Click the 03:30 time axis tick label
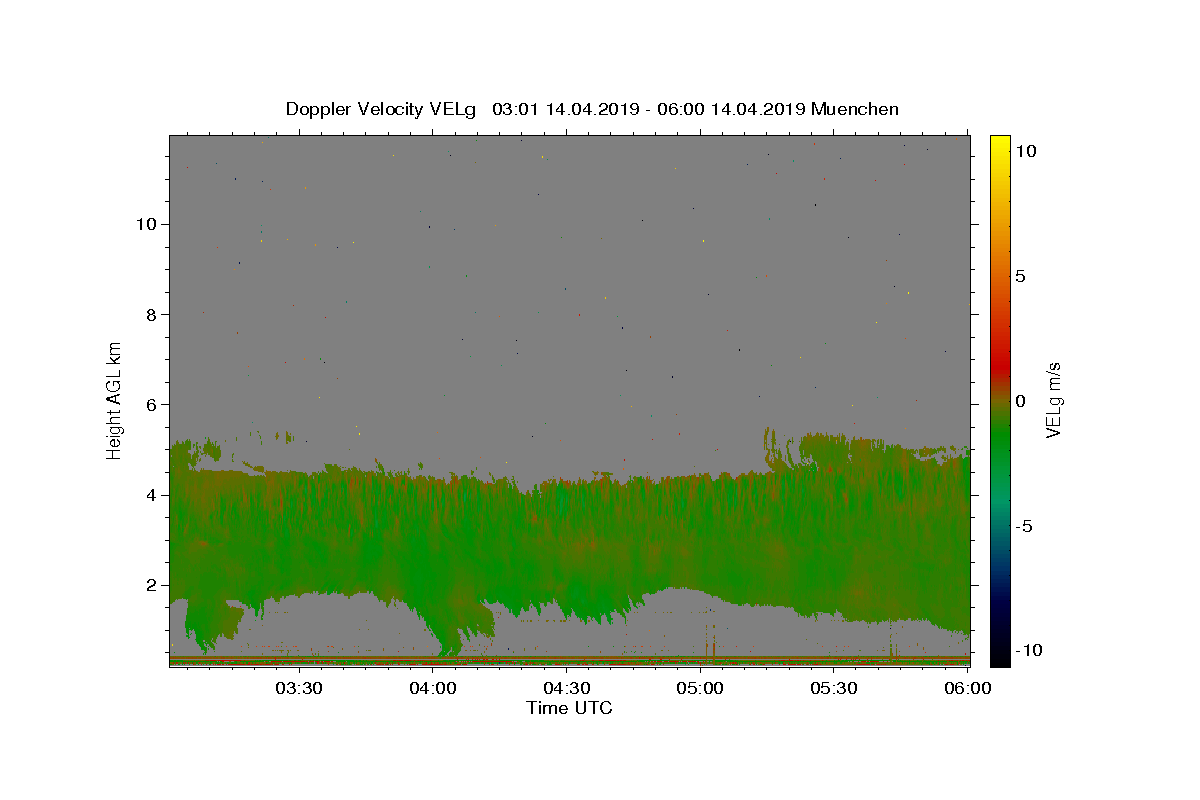The width and height of the screenshot is (1200, 800). (298, 688)
